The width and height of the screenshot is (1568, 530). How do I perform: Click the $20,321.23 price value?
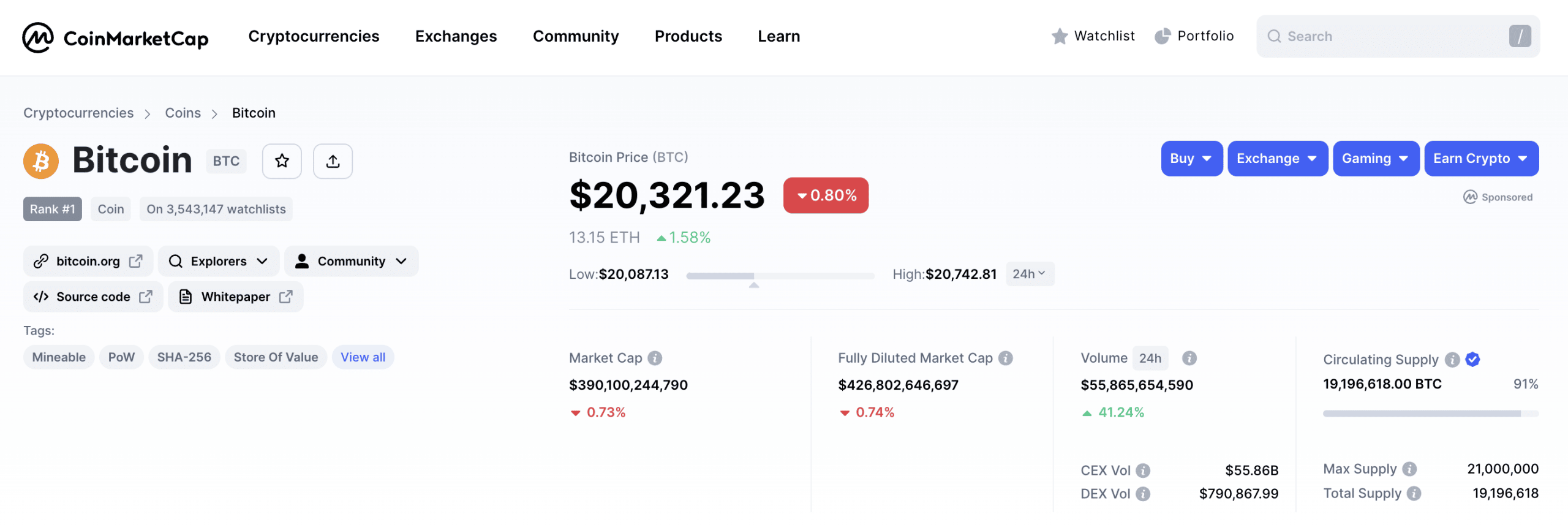tap(667, 195)
